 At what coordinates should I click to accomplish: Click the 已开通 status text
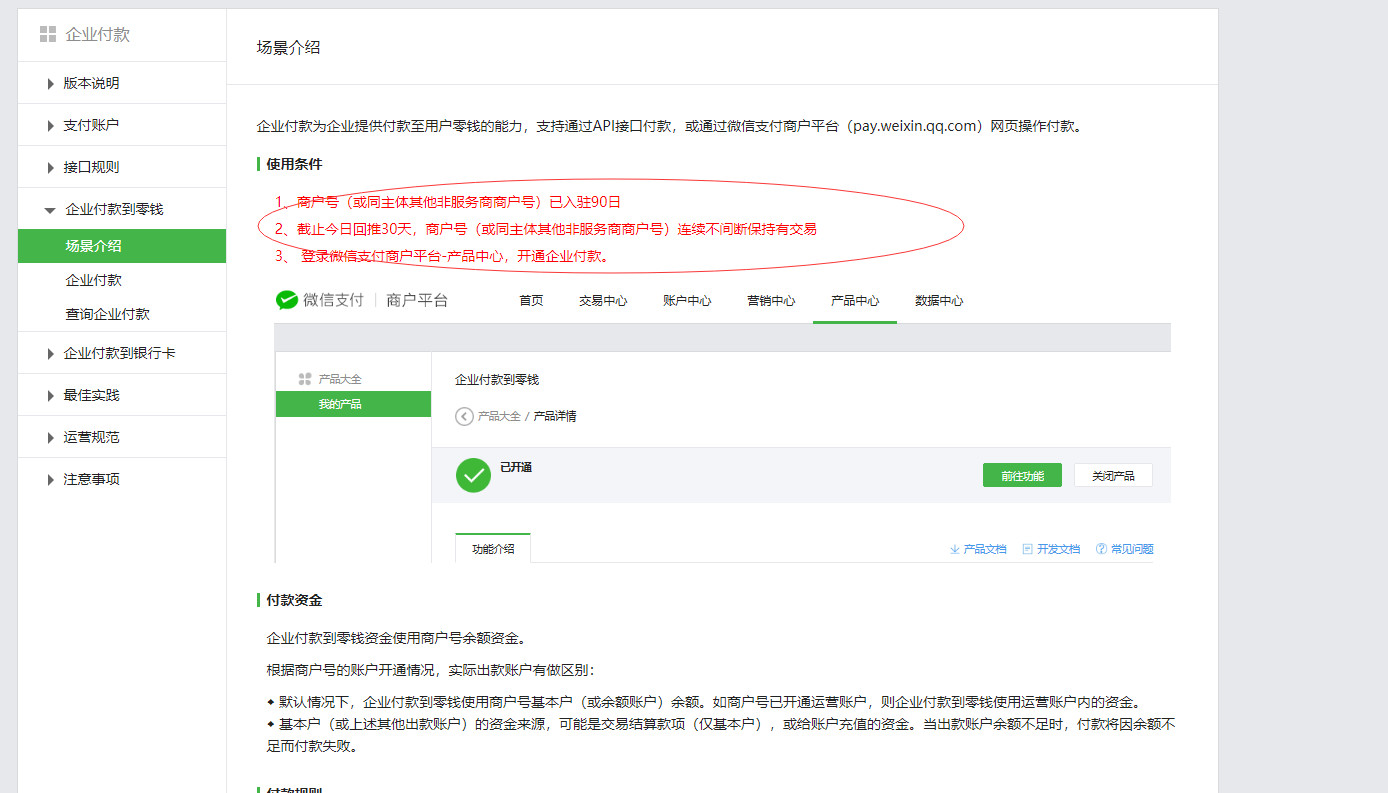coord(516,467)
